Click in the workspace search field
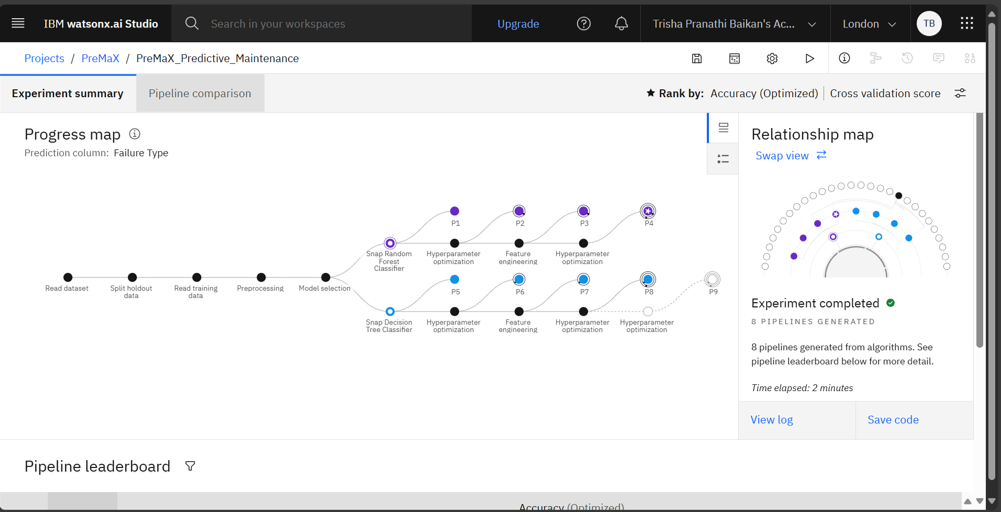The height and width of the screenshot is (512, 1001). 330,23
